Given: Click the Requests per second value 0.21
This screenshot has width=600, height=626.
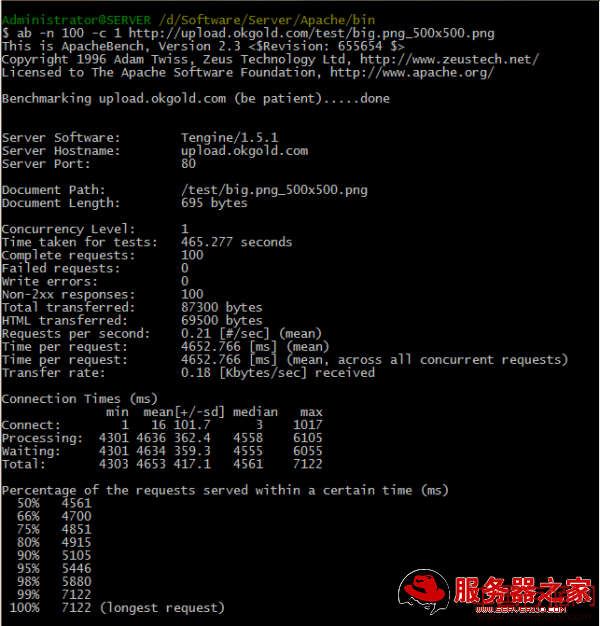Looking at the screenshot, I should (196, 333).
